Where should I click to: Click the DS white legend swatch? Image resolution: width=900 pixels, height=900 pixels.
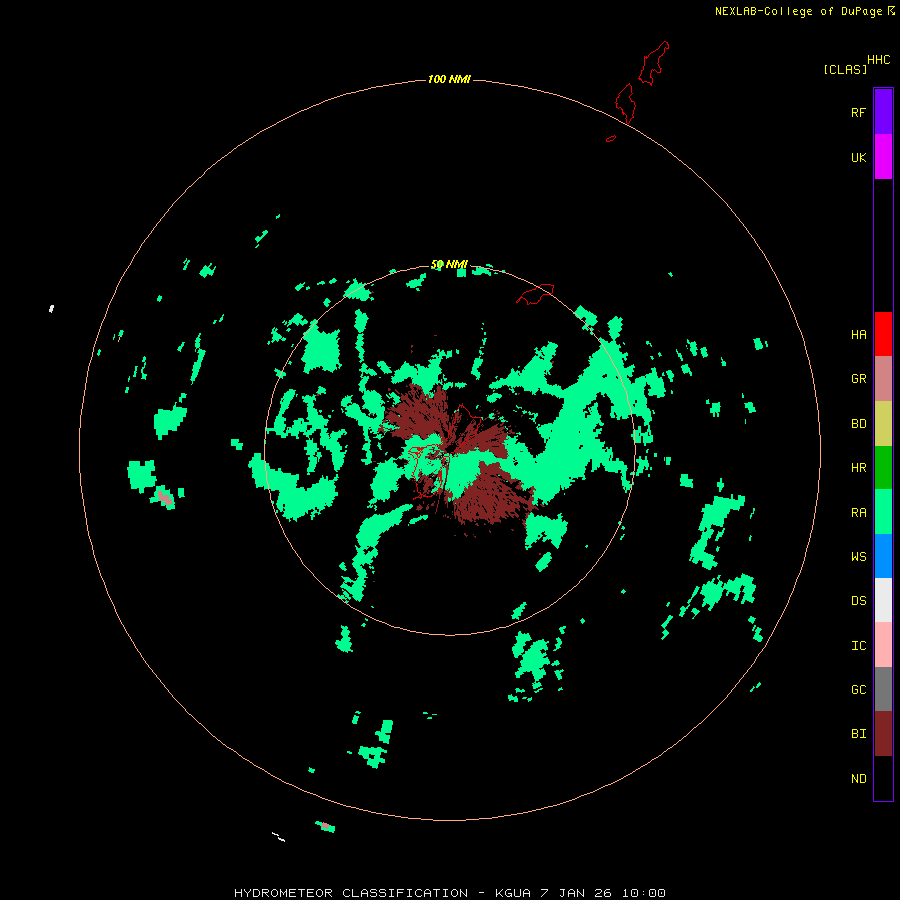pyautogui.click(x=883, y=600)
